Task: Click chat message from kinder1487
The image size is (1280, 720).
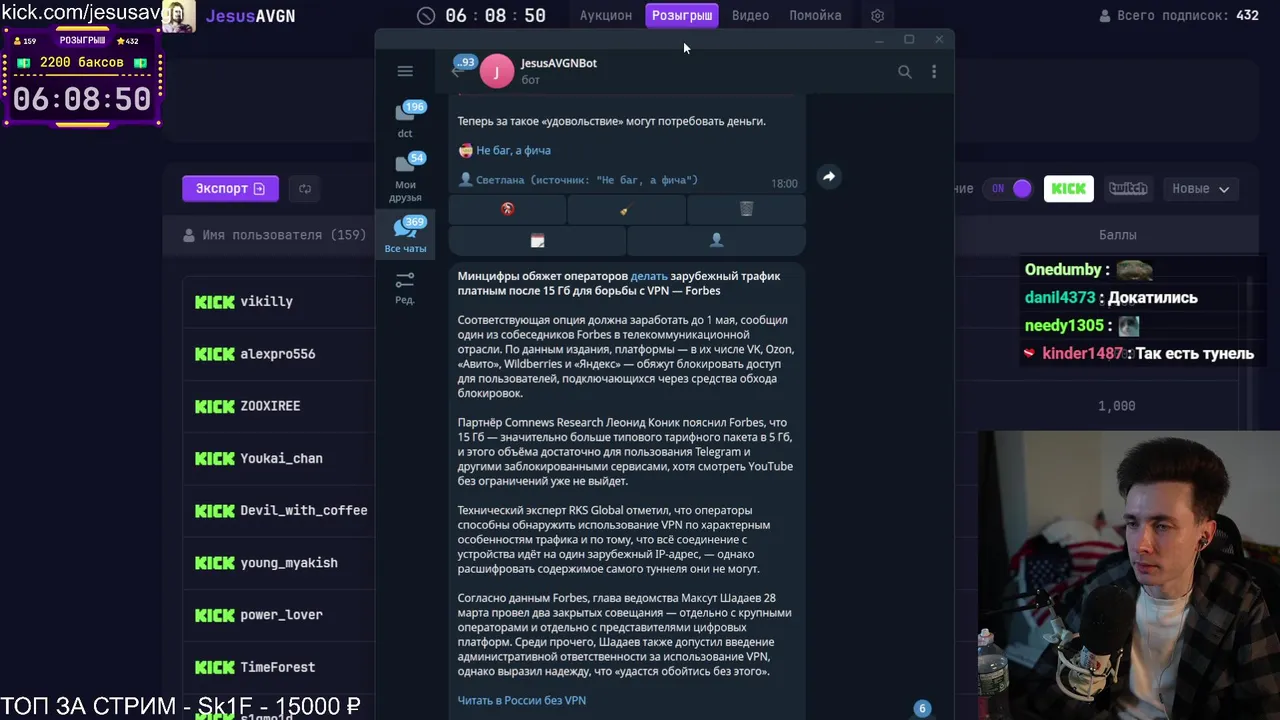Action: point(1139,353)
